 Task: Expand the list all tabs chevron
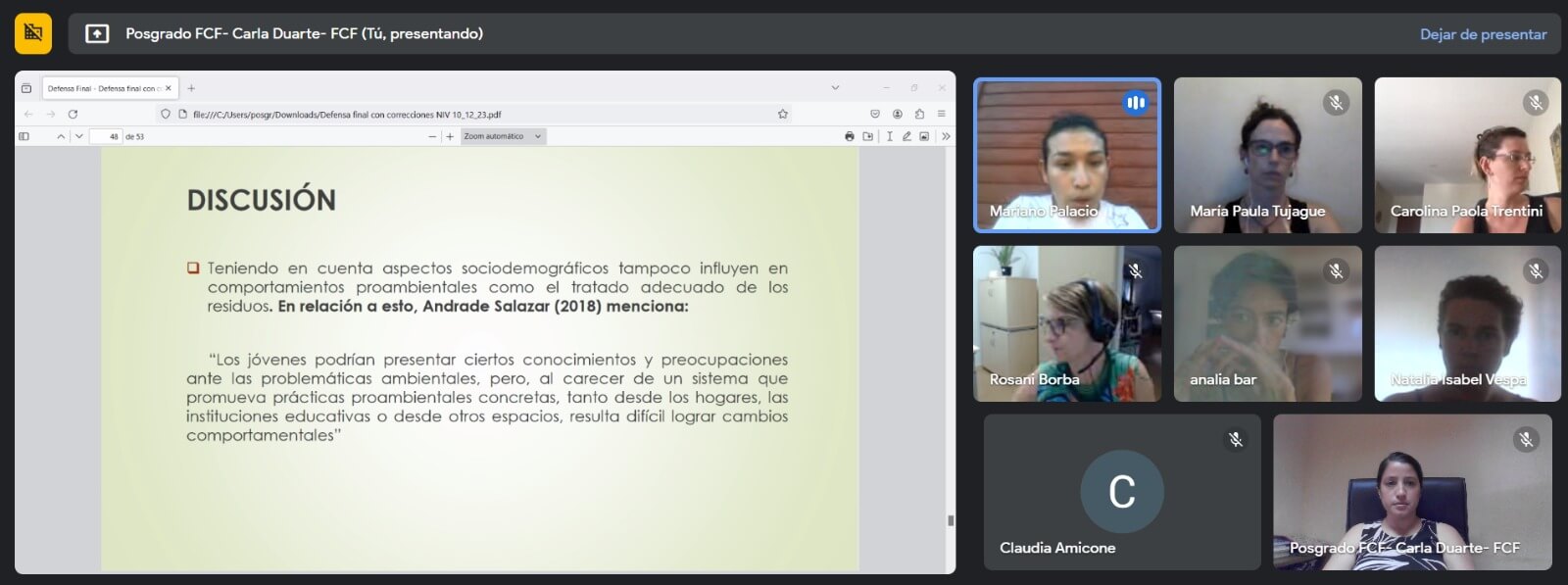[x=835, y=88]
